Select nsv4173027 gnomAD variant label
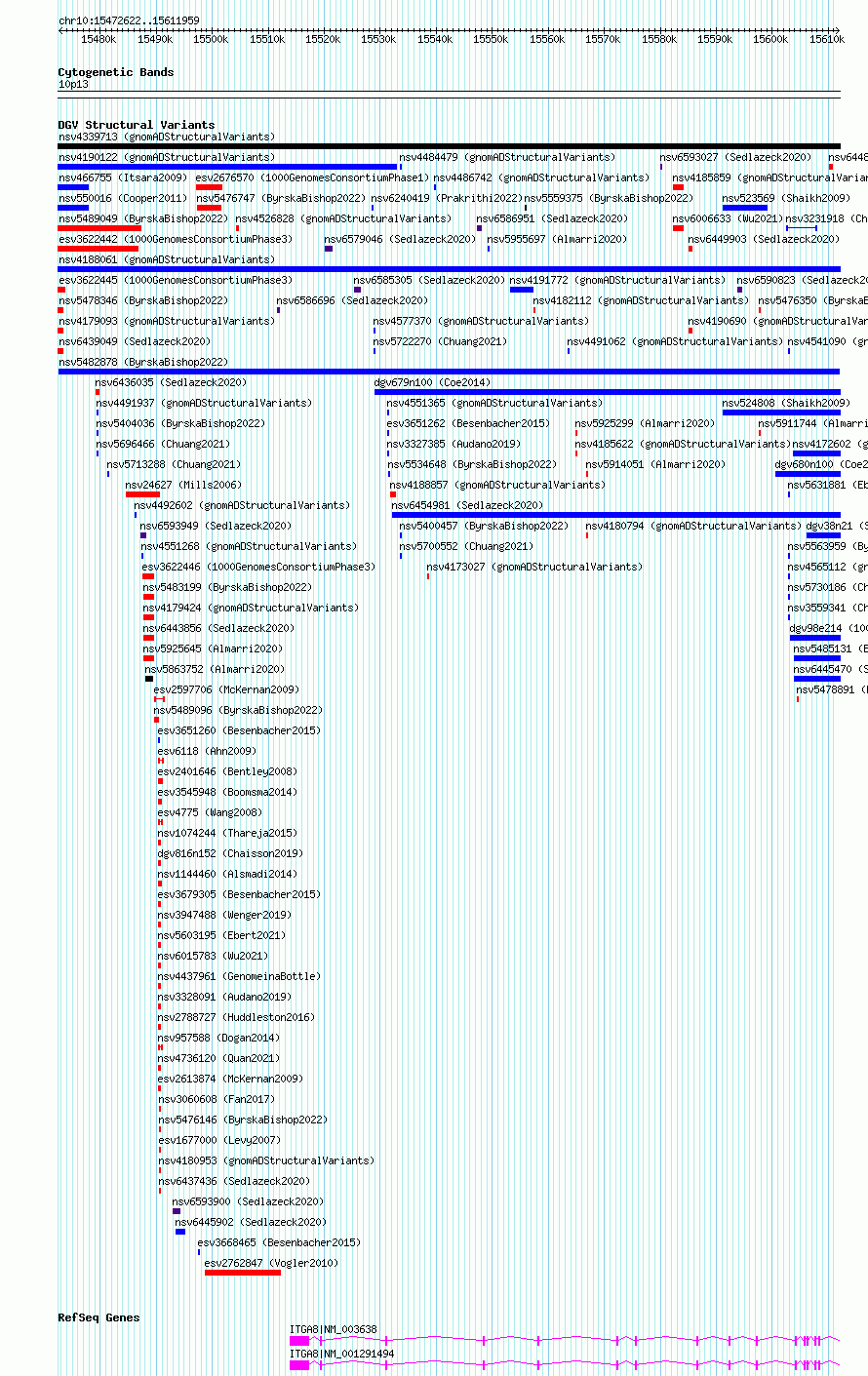Viewport: 868px width, 1376px height. click(x=534, y=567)
